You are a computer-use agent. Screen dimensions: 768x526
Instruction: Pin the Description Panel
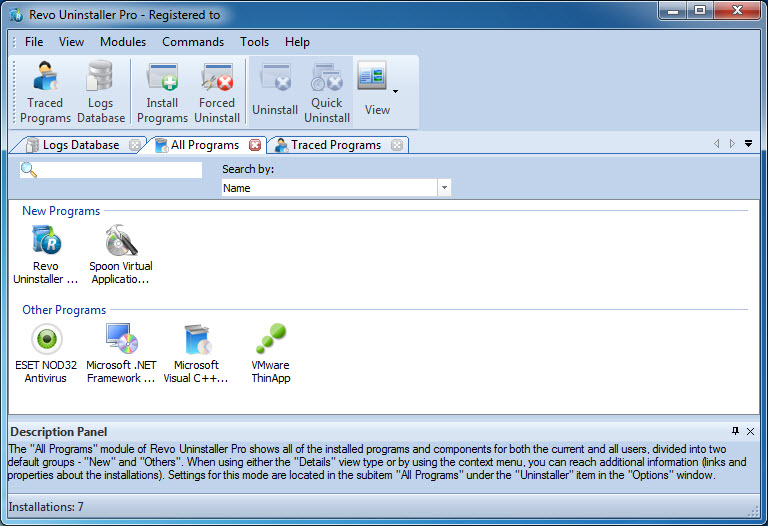pyautogui.click(x=735, y=431)
